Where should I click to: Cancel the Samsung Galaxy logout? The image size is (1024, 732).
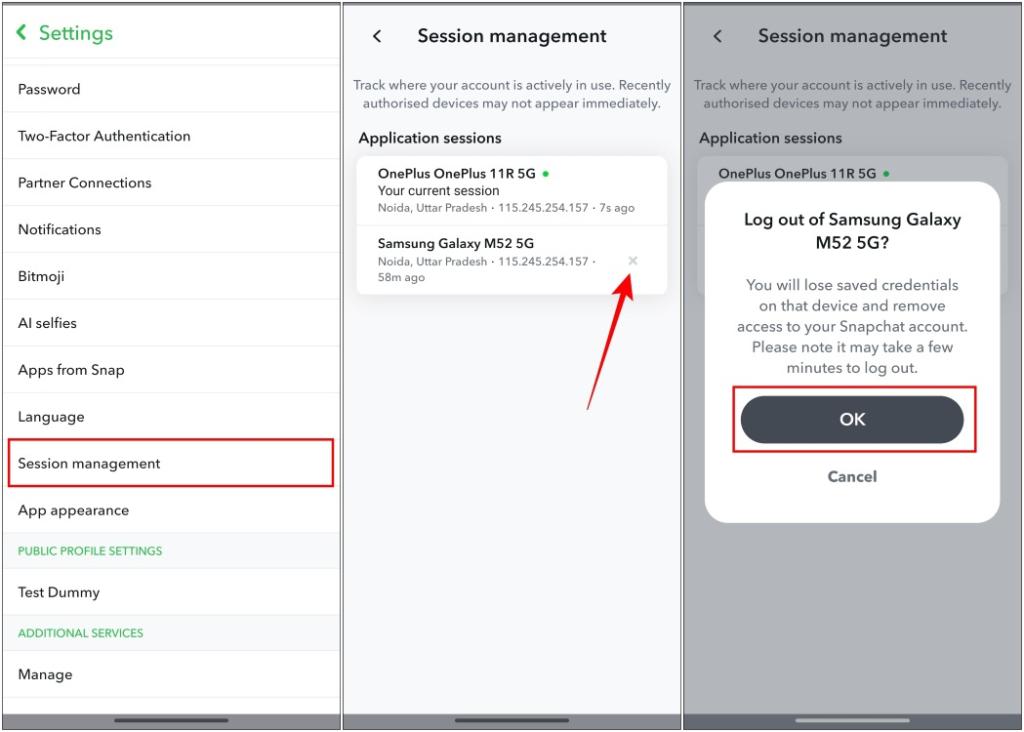tap(852, 477)
